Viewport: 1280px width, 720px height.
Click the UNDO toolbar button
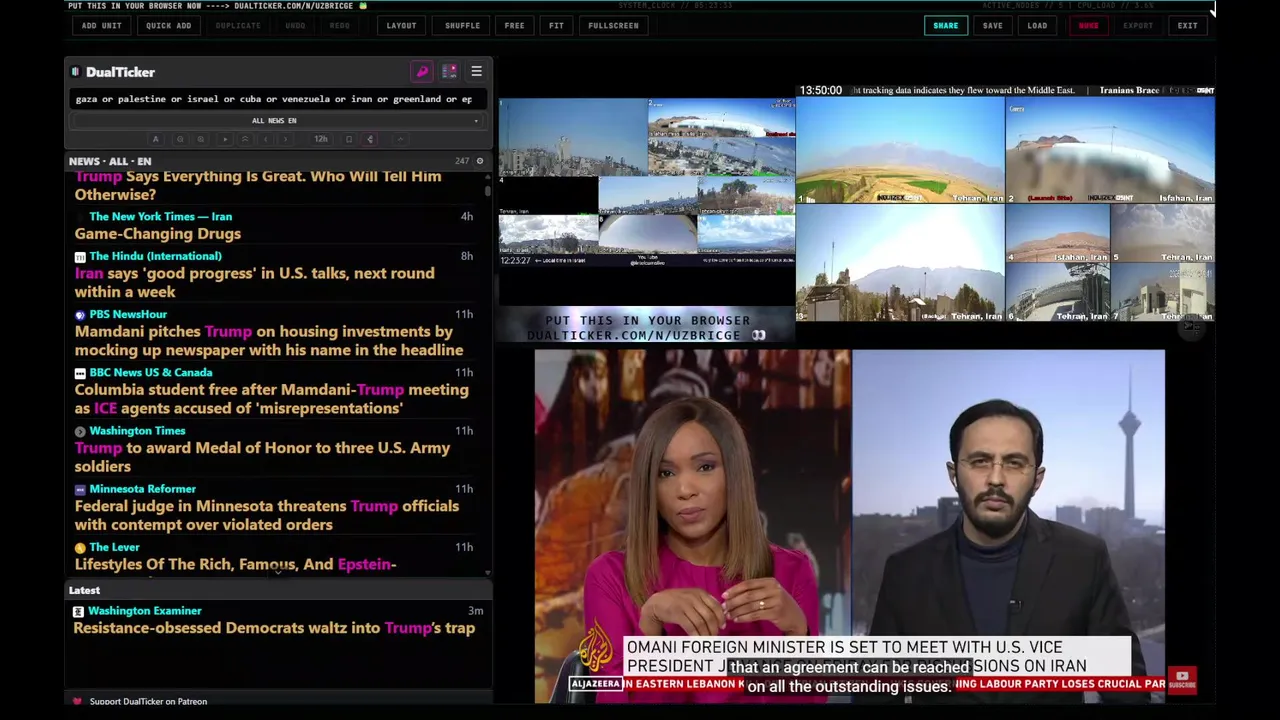pyautogui.click(x=295, y=26)
